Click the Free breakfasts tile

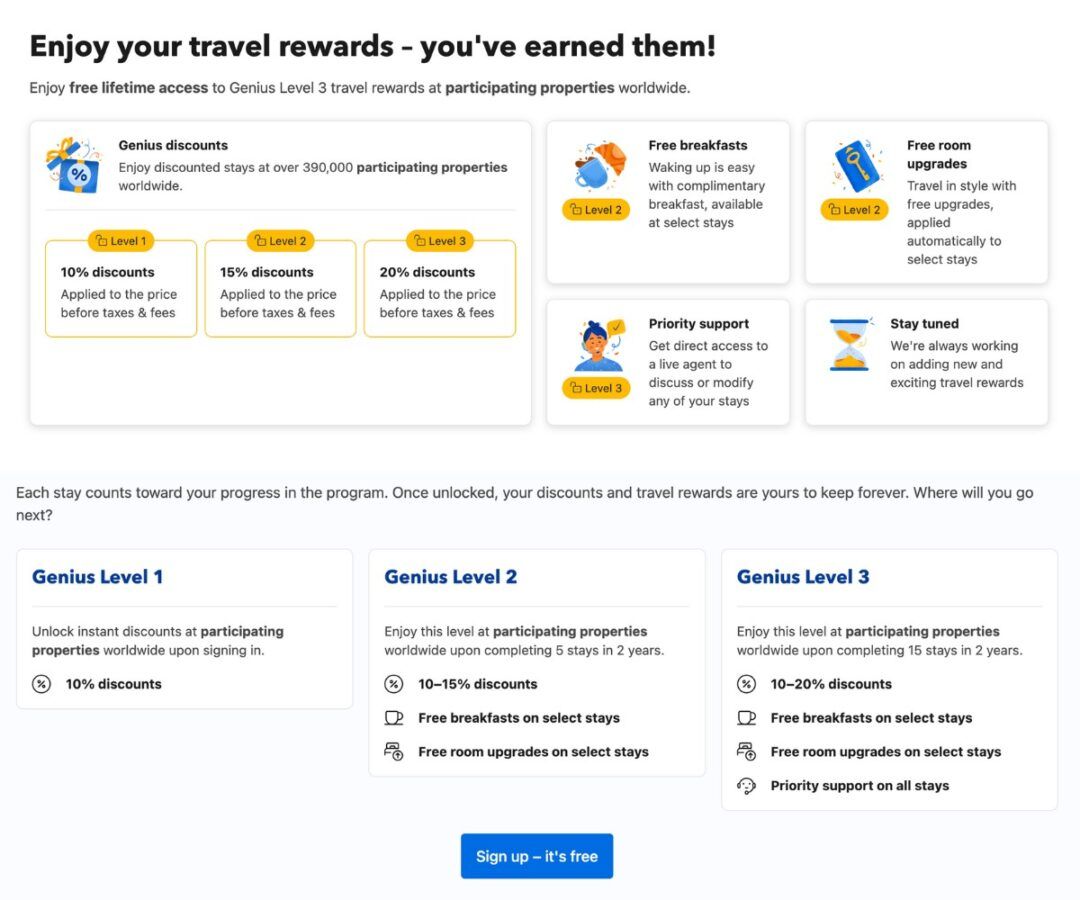[x=666, y=200]
